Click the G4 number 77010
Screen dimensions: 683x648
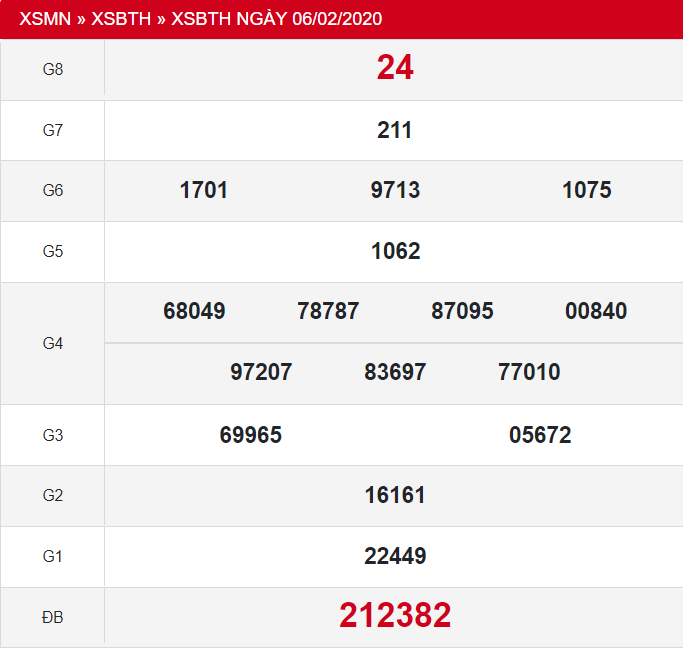[x=529, y=372]
